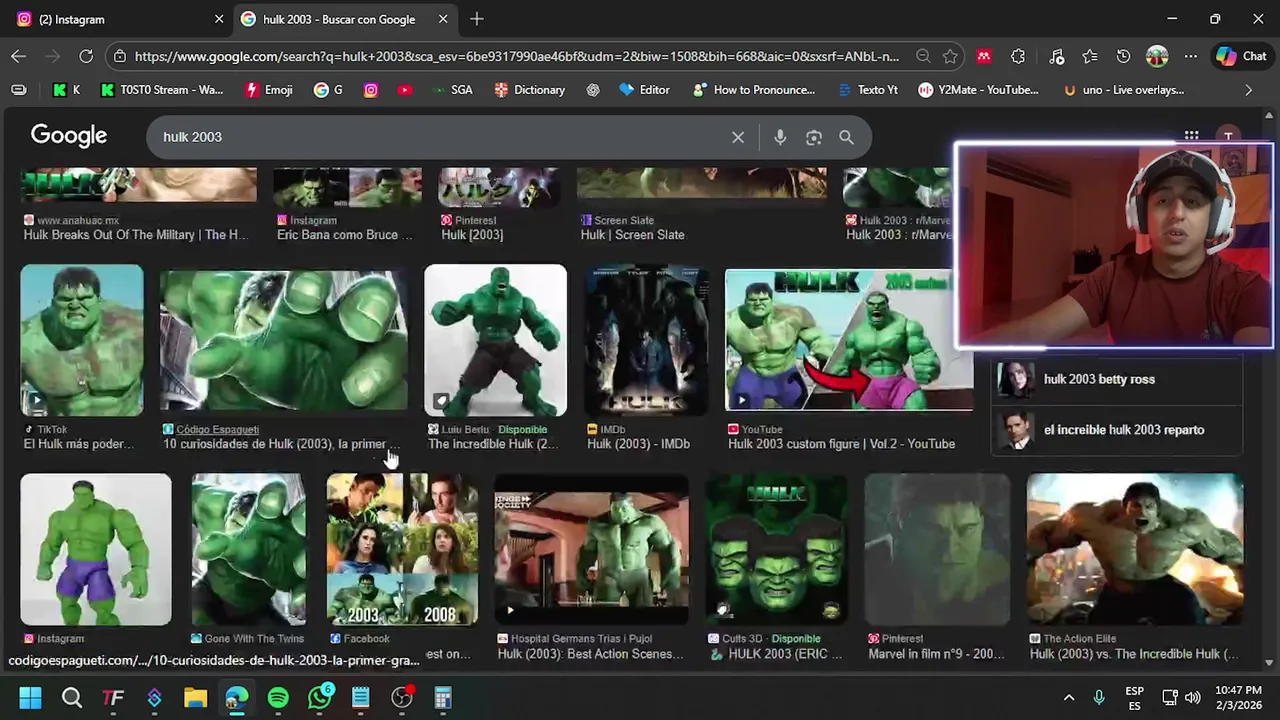Close the hulk 2003 Google tab
The height and width of the screenshot is (720, 1280).
443,19
